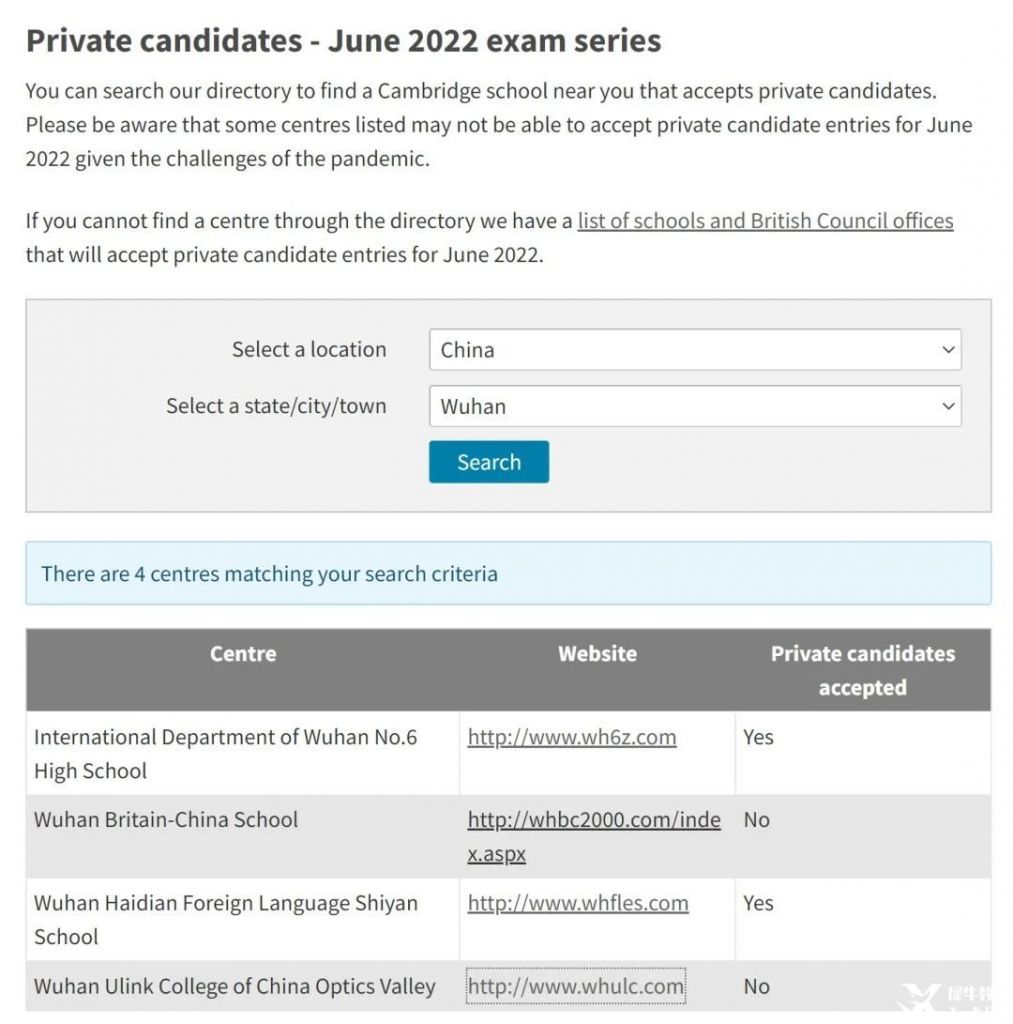Open the 'Select a location' dropdown showing China
The width and height of the screenshot is (1013, 1024).
(695, 349)
